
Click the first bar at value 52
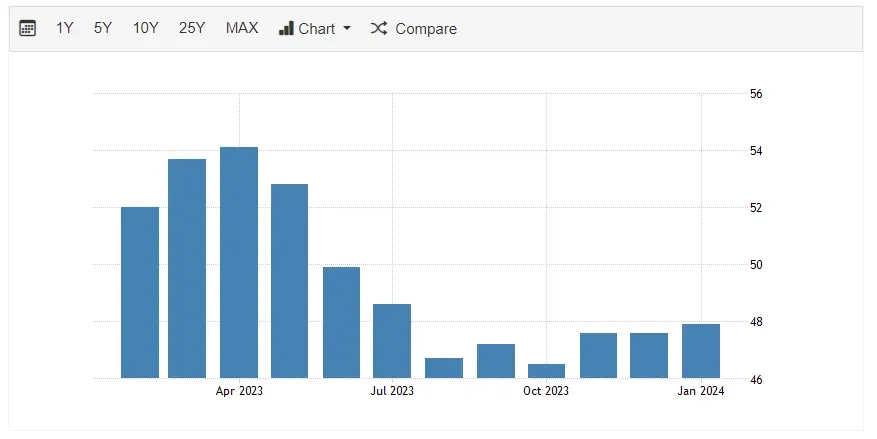(140, 292)
